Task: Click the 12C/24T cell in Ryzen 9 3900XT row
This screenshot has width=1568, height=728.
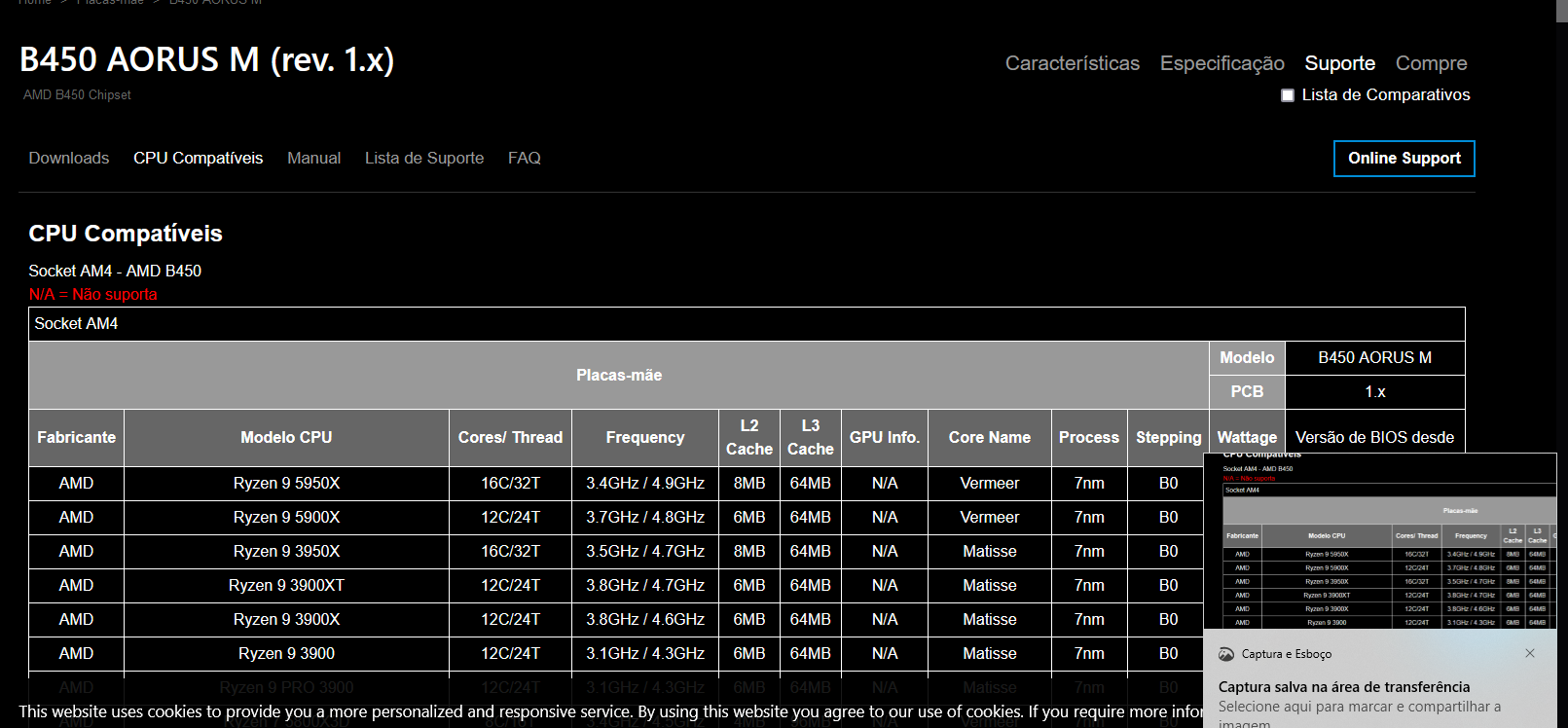Action: pyautogui.click(x=510, y=586)
